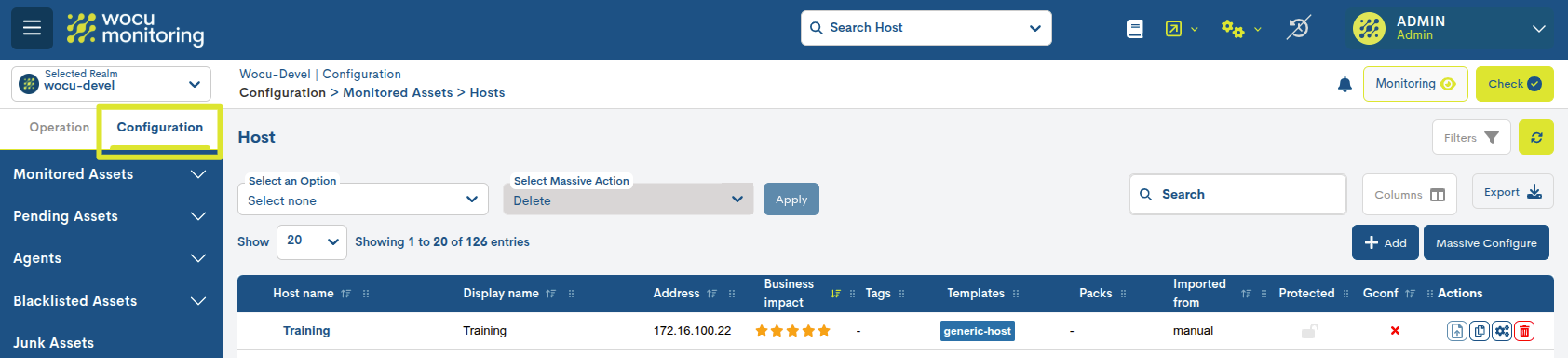Image resolution: width=1568 pixels, height=358 pixels.
Task: Open the Filters button
Action: [1471, 137]
